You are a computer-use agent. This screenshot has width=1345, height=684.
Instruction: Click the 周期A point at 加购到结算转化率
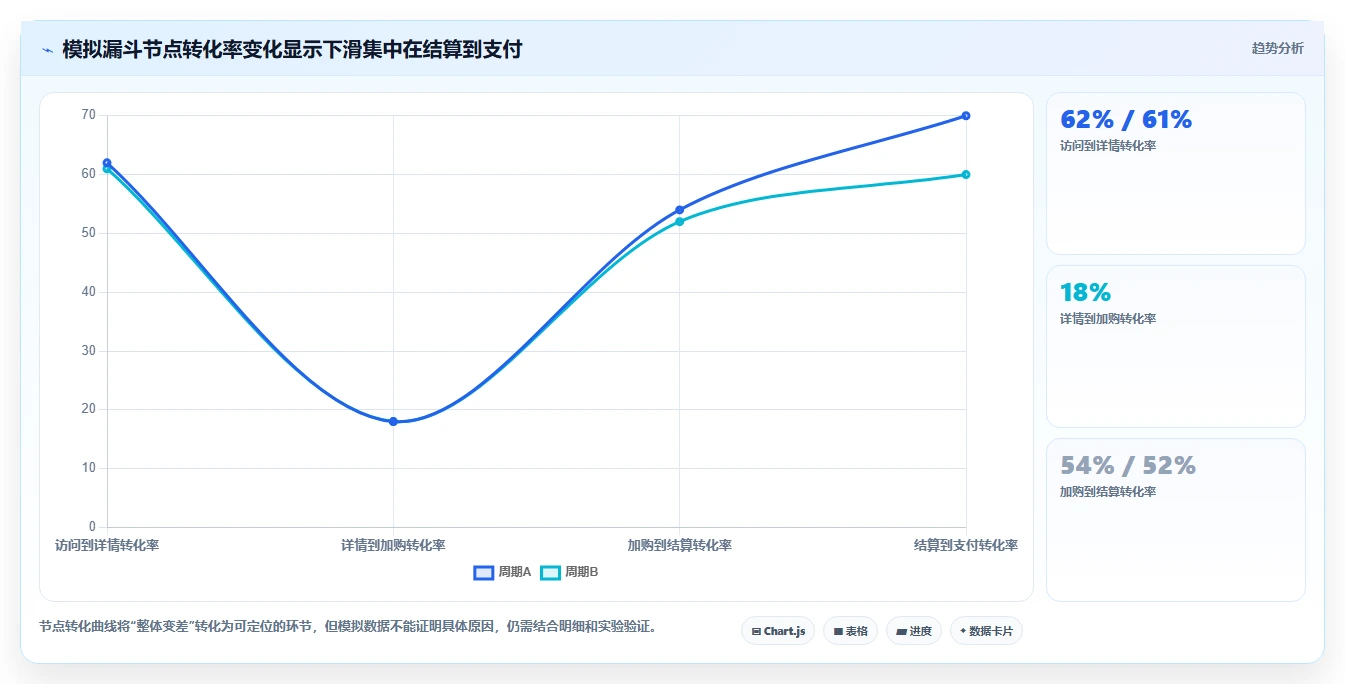click(680, 210)
